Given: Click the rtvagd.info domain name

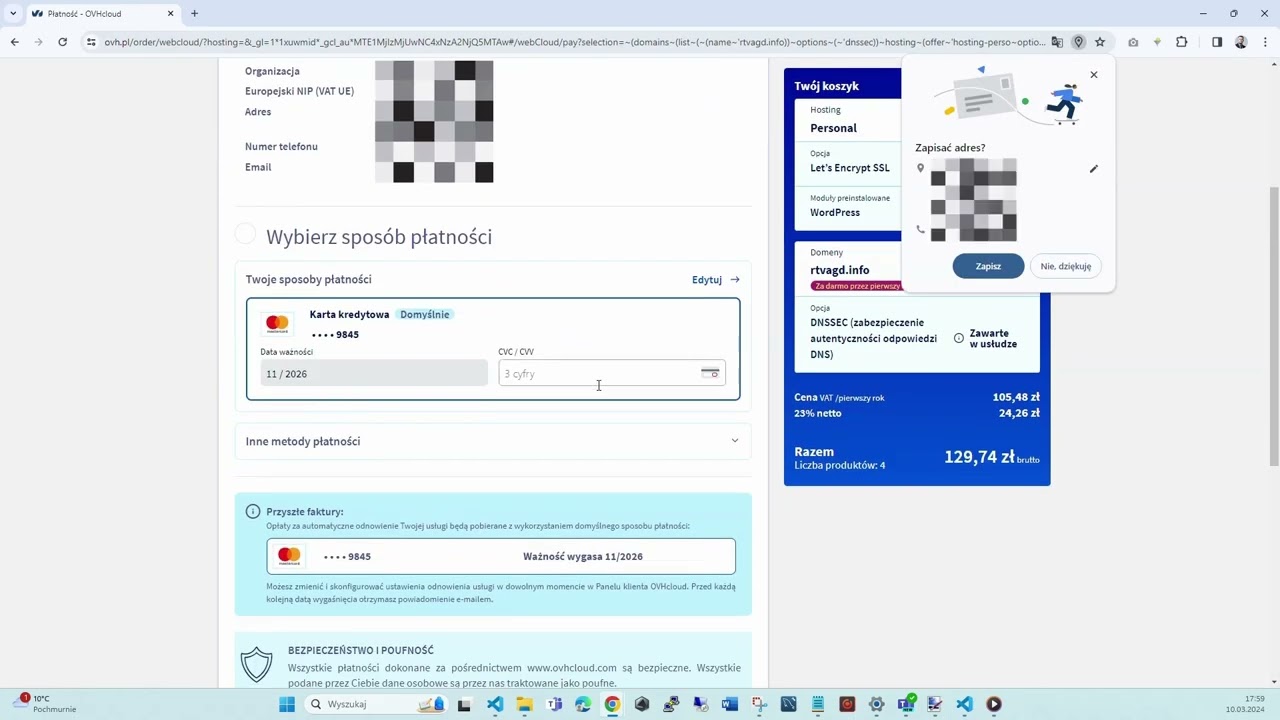Looking at the screenshot, I should (840, 270).
